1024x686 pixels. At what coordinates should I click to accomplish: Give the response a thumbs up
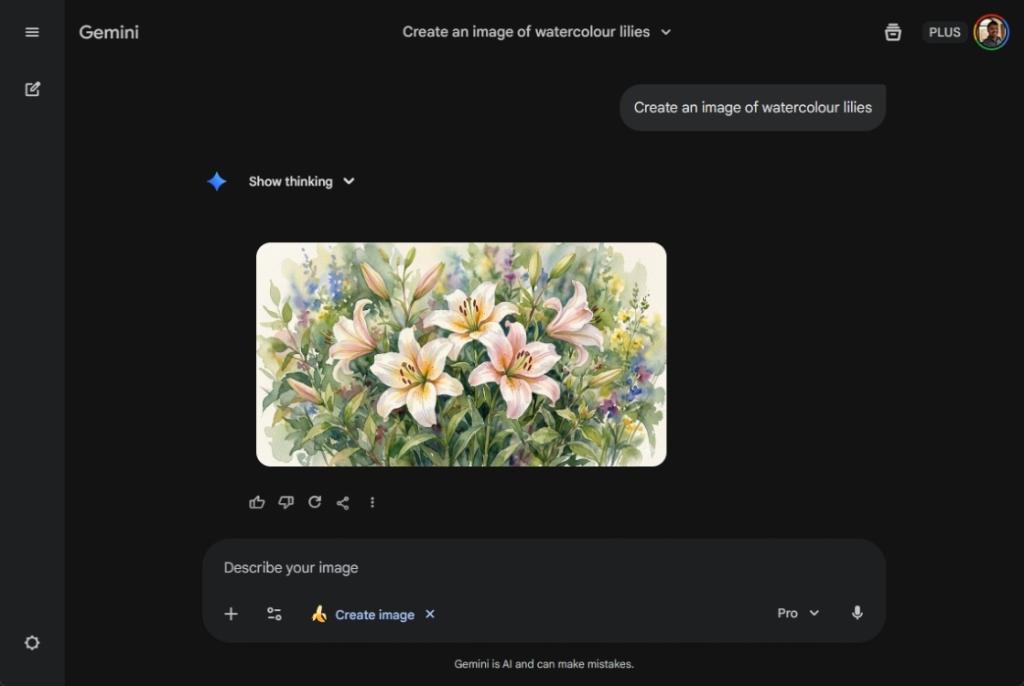click(257, 502)
